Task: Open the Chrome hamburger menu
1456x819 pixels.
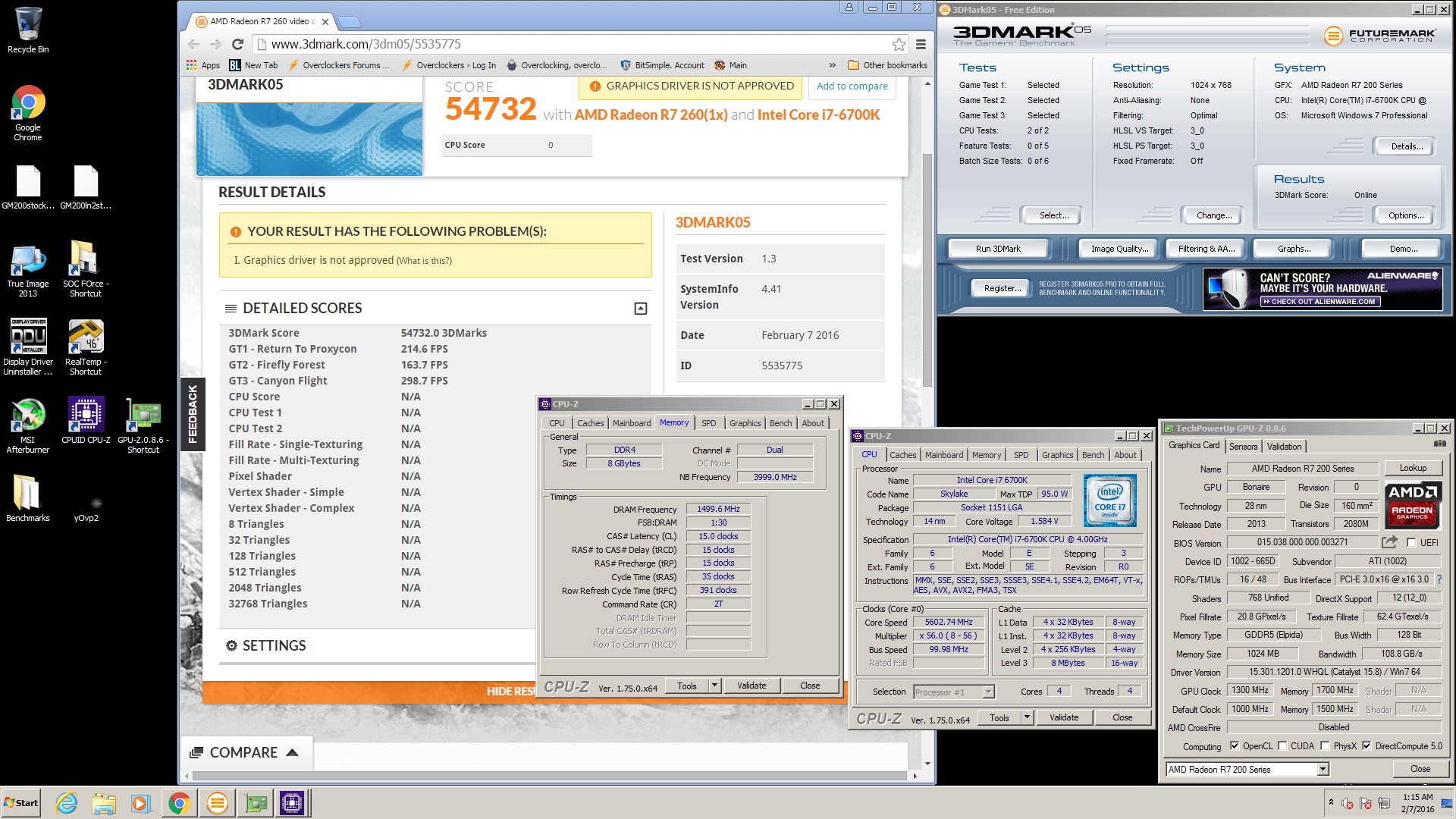Action: (x=921, y=44)
